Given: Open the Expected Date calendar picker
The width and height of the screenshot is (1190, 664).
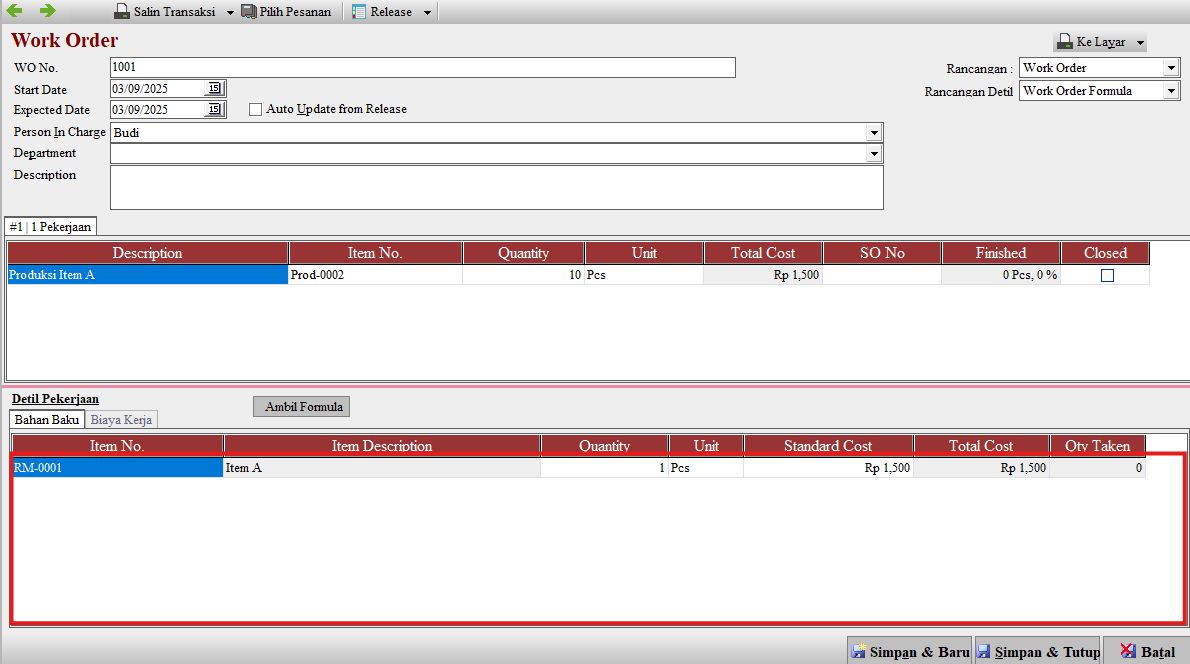Looking at the screenshot, I should pos(215,110).
